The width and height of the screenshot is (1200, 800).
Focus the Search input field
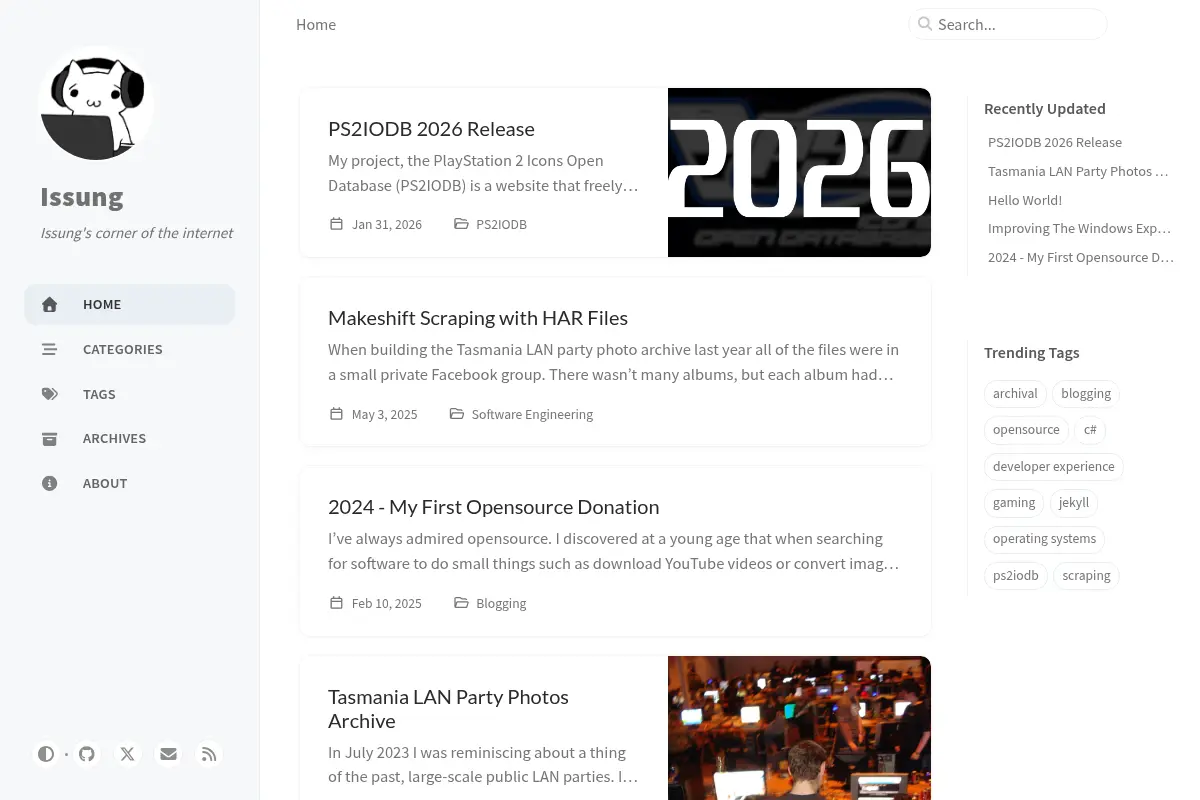click(1008, 24)
